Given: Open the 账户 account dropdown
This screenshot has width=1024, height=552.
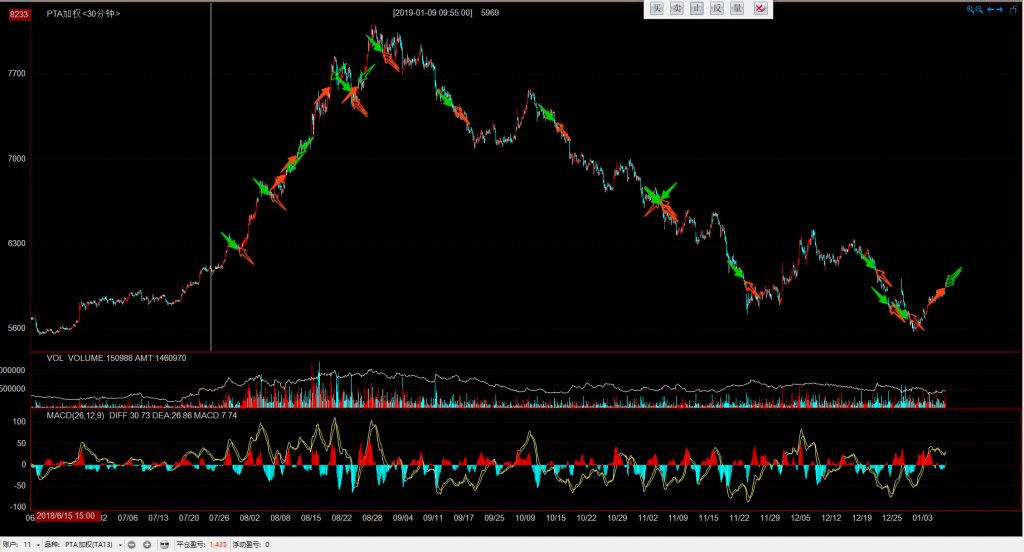Looking at the screenshot, I should click(30, 545).
